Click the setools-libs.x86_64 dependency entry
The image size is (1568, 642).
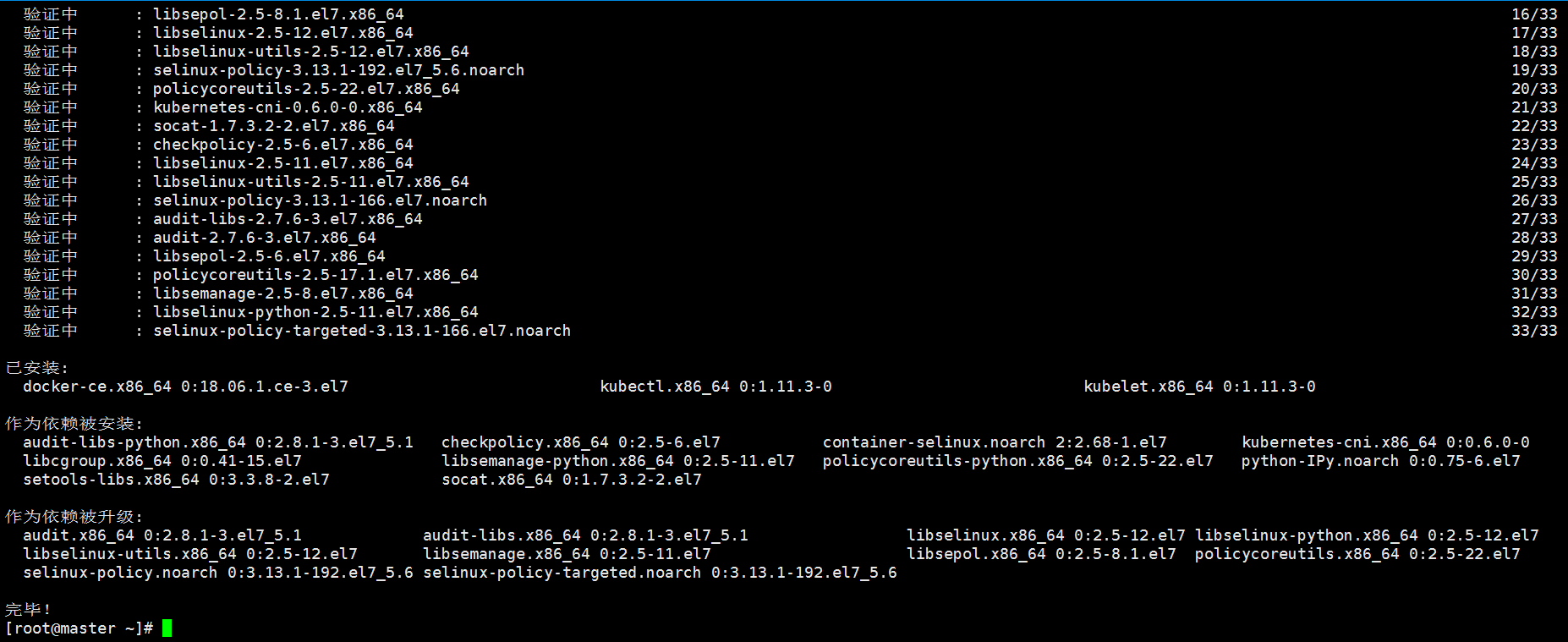point(176,480)
